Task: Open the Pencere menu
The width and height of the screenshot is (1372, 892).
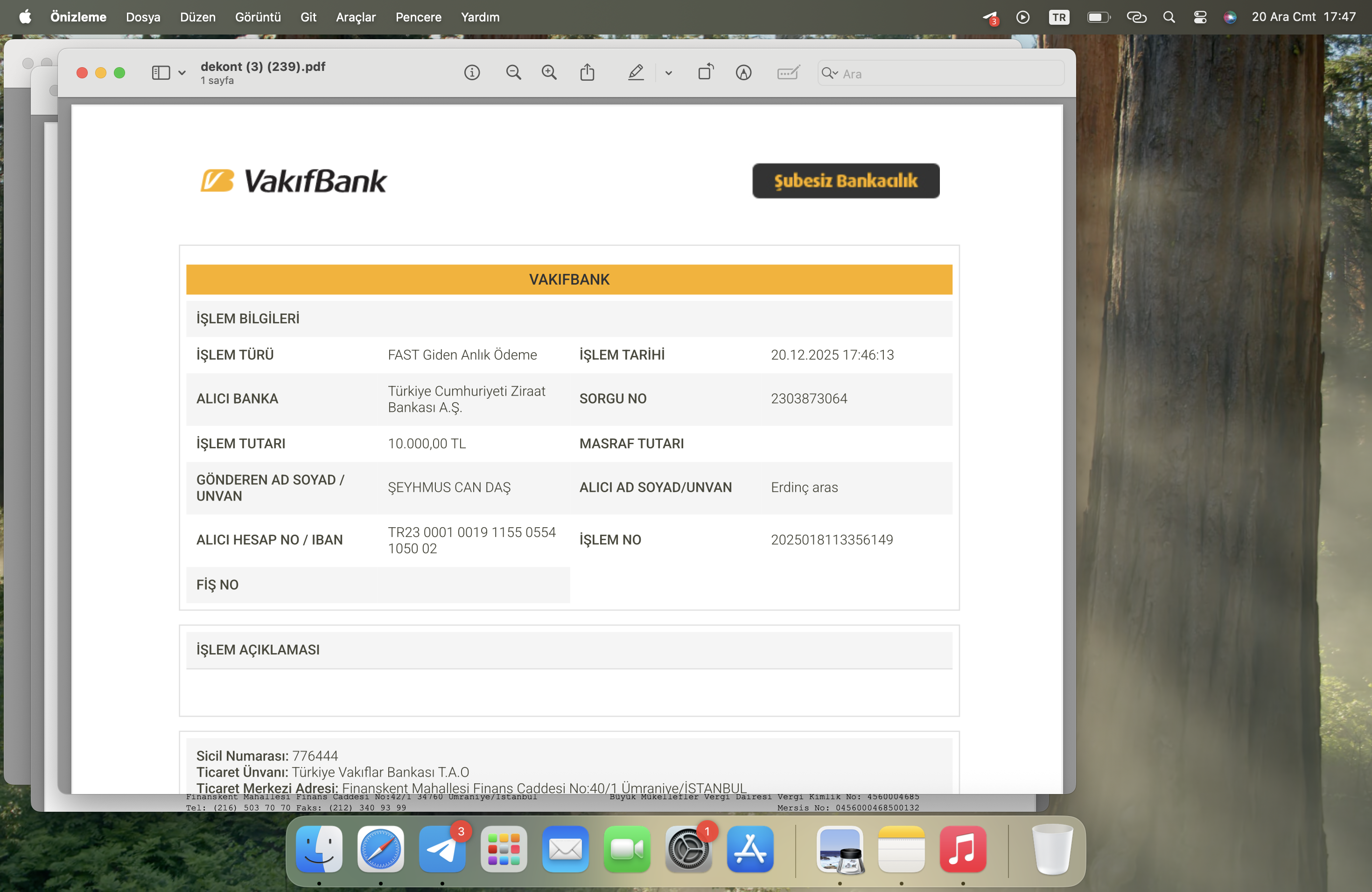Action: point(419,17)
